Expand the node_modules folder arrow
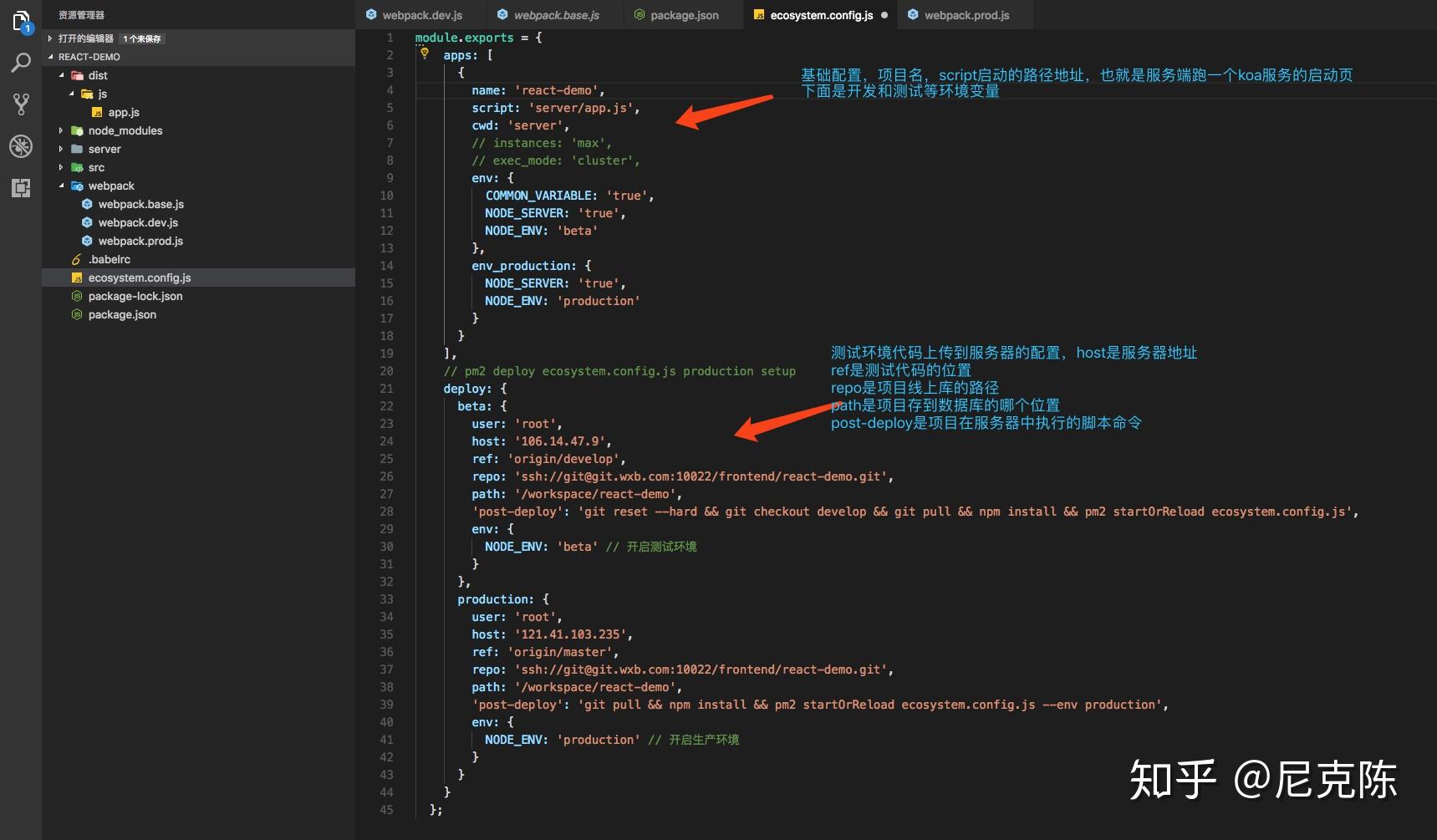Viewport: 1437px width, 840px height. [x=61, y=130]
